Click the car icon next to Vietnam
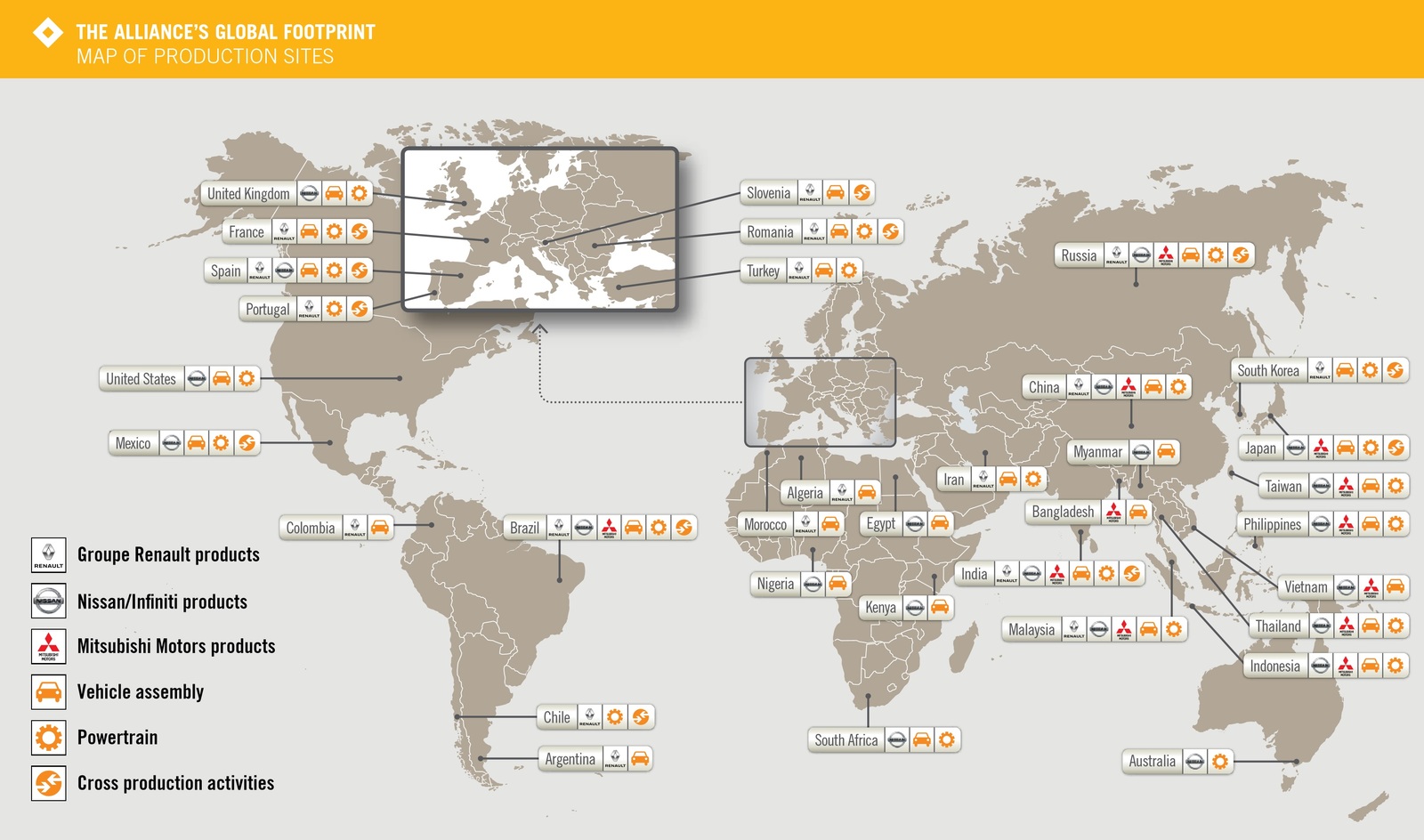1424x840 pixels. point(1396,586)
